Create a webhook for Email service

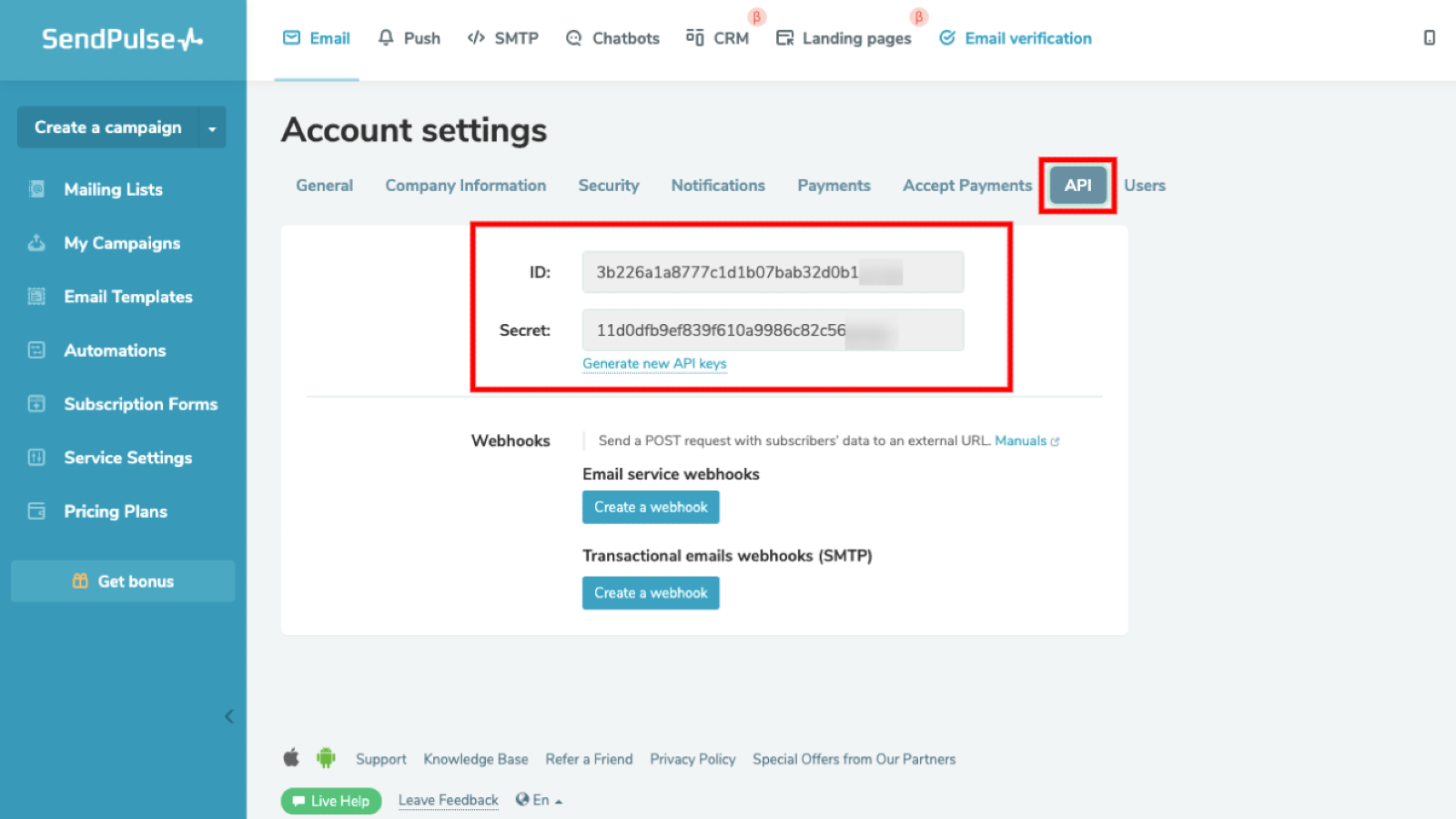click(x=651, y=507)
